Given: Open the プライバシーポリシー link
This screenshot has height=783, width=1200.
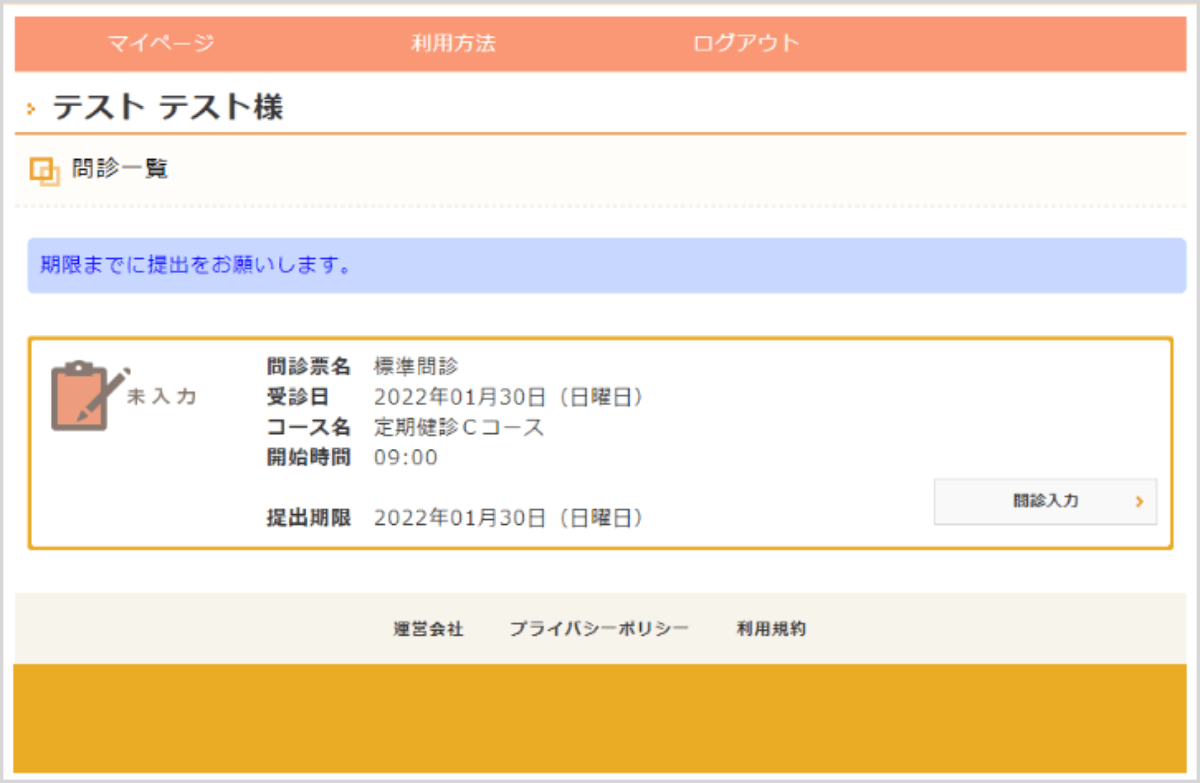Looking at the screenshot, I should pos(598,629).
